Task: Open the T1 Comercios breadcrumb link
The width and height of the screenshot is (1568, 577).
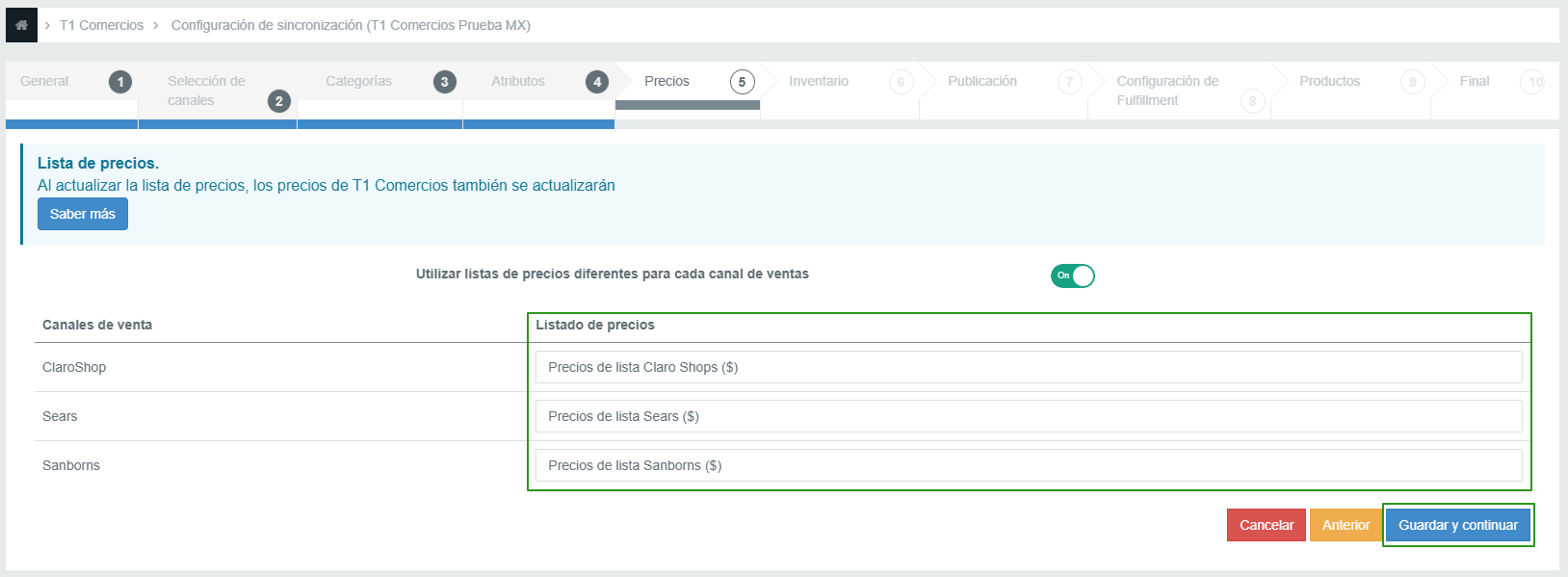Action: pyautogui.click(x=101, y=25)
